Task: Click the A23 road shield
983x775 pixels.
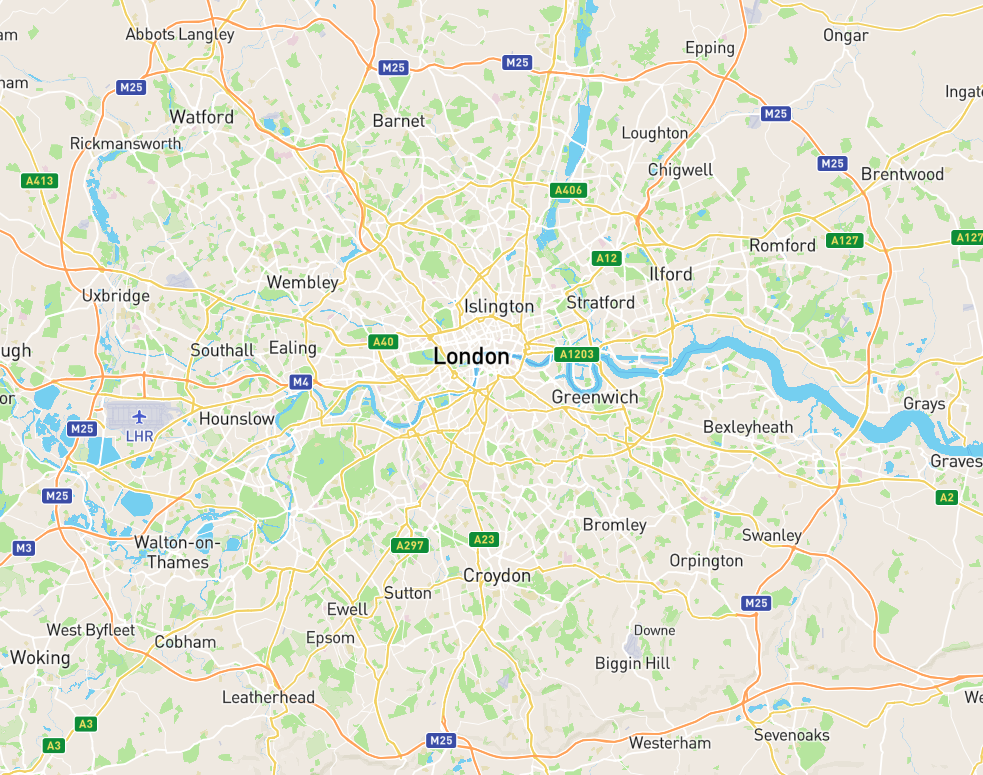Action: point(484,539)
